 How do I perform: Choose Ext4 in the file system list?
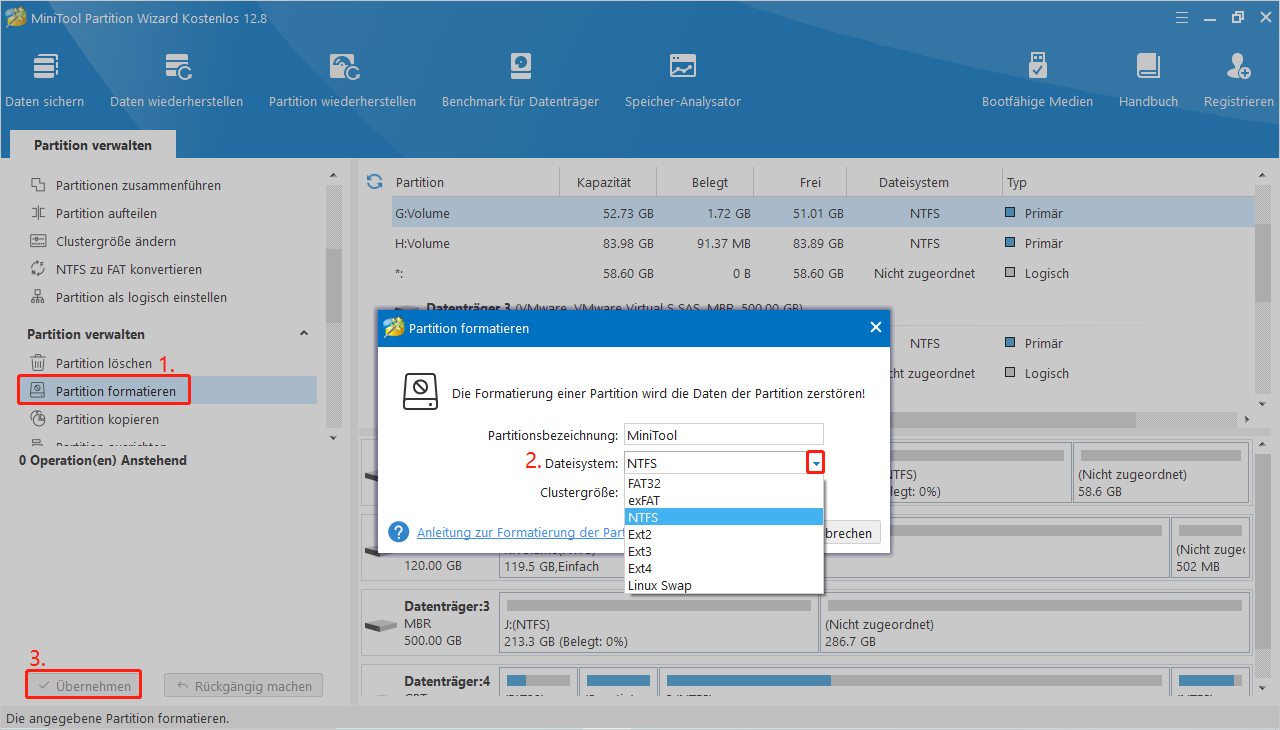click(x=724, y=568)
